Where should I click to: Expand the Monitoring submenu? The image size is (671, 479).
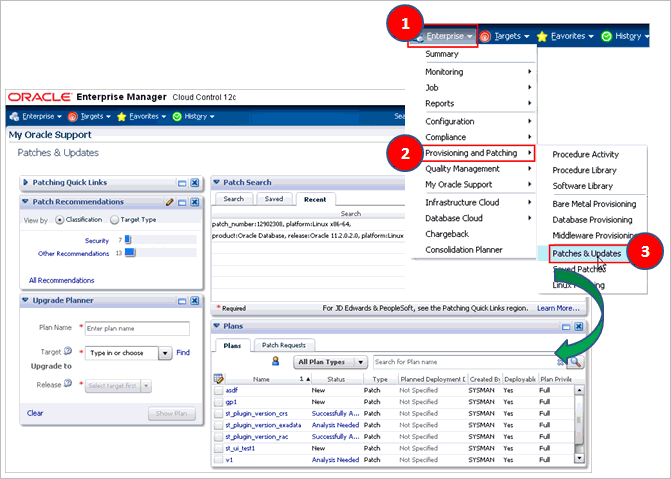click(x=478, y=72)
